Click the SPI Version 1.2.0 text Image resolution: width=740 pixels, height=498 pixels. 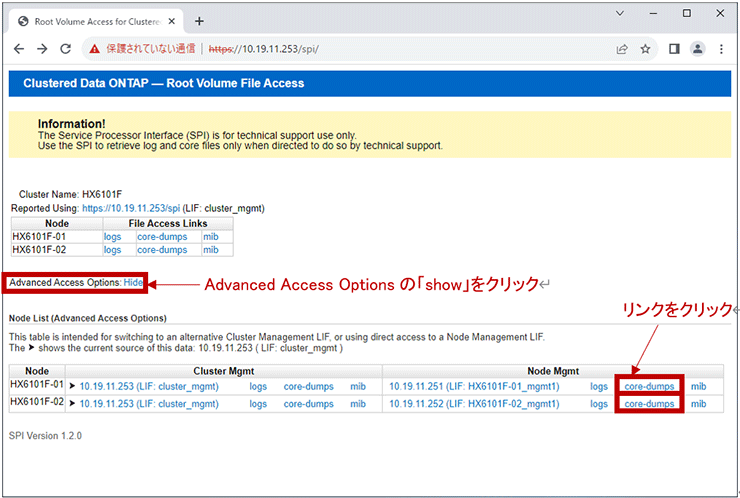click(45, 436)
